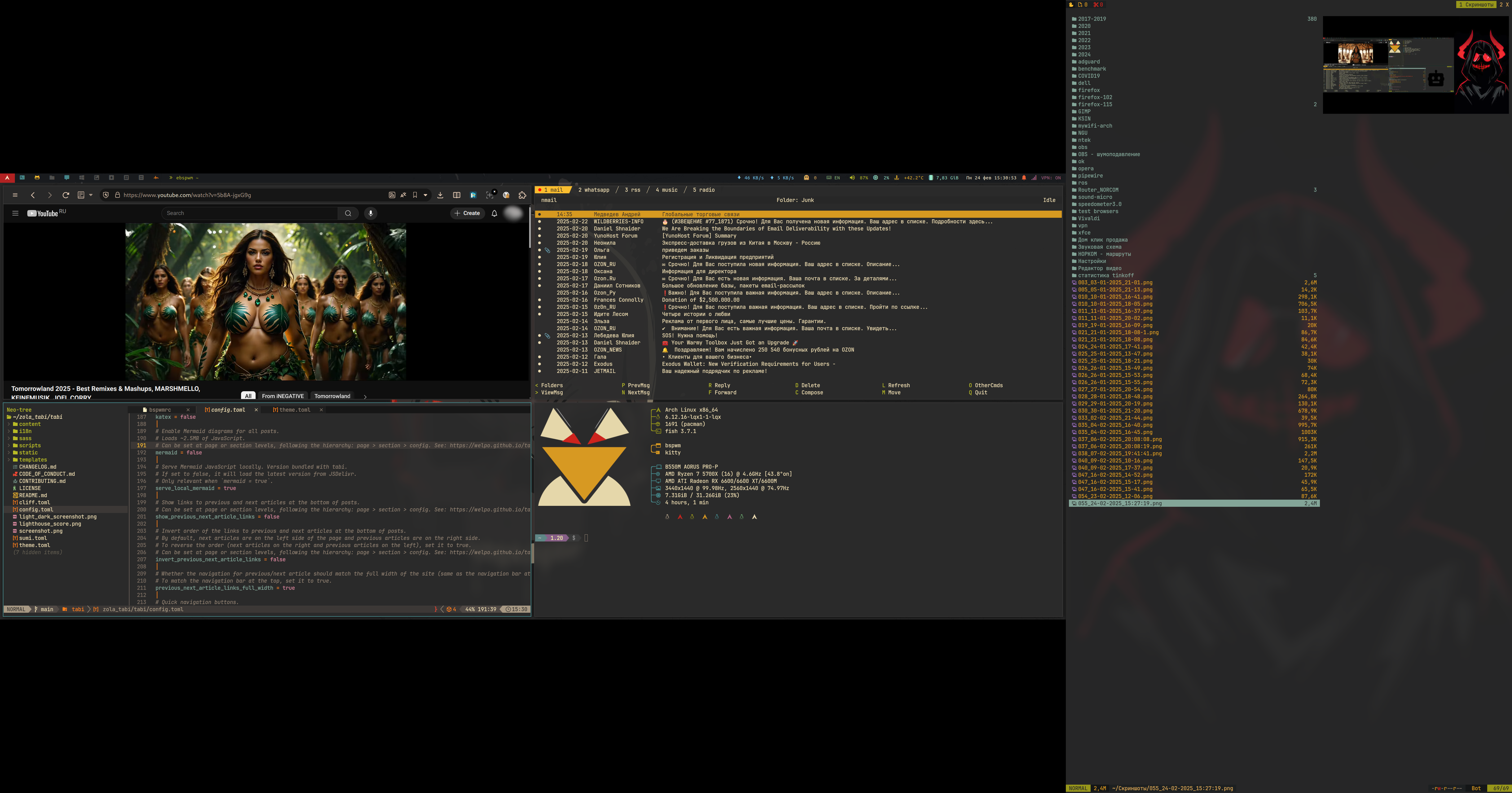Click the YouTube Create button
Image resolution: width=1512 pixels, height=793 pixels.
point(467,213)
